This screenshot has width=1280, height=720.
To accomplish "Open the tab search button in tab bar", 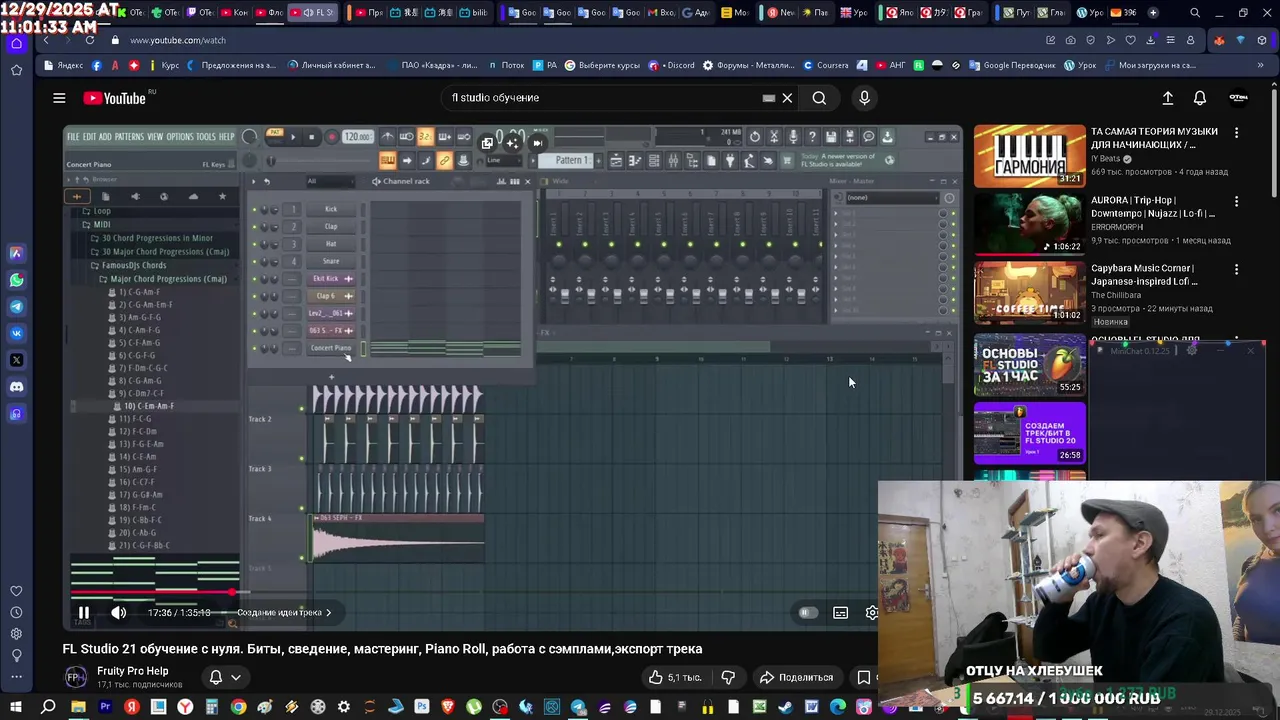I will [x=1195, y=13].
